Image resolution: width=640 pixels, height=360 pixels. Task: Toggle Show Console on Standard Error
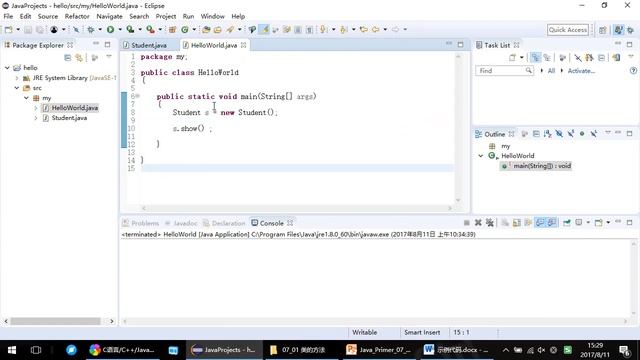pos(552,223)
